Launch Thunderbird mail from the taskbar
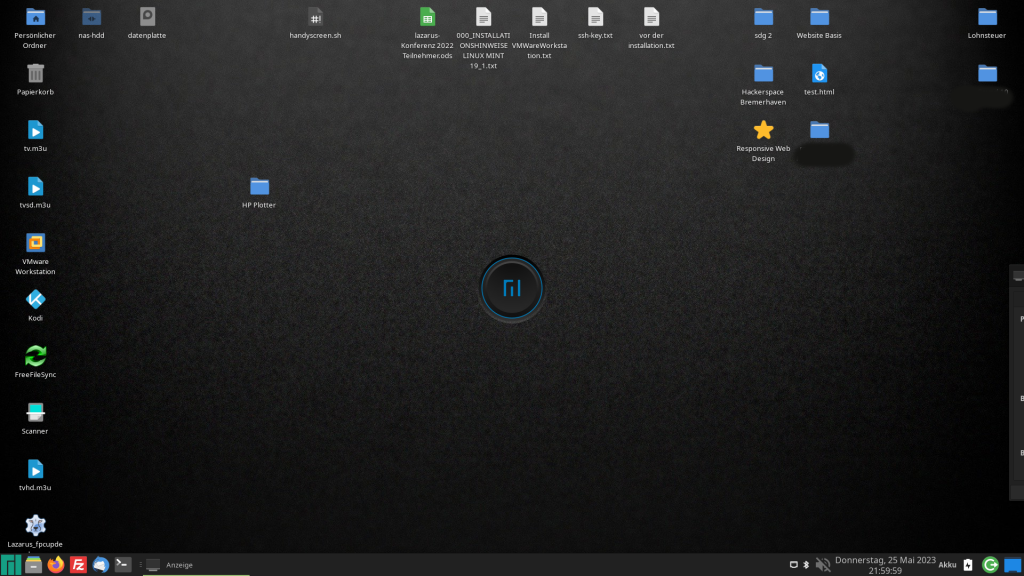 point(100,565)
